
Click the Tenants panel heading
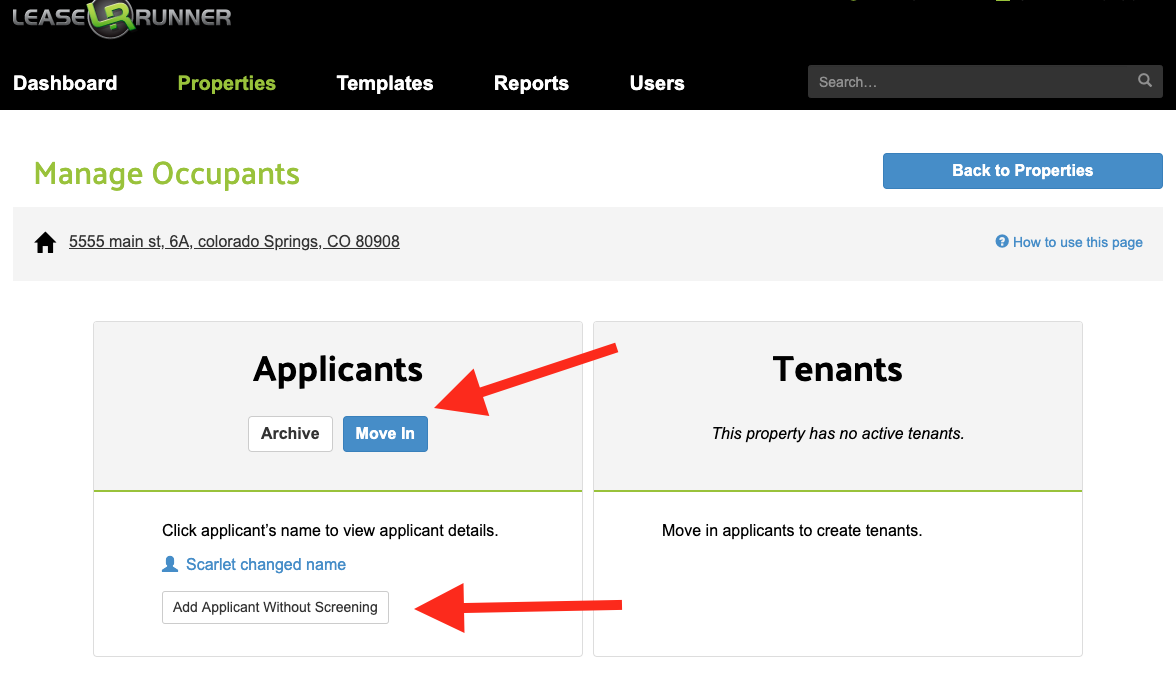837,369
